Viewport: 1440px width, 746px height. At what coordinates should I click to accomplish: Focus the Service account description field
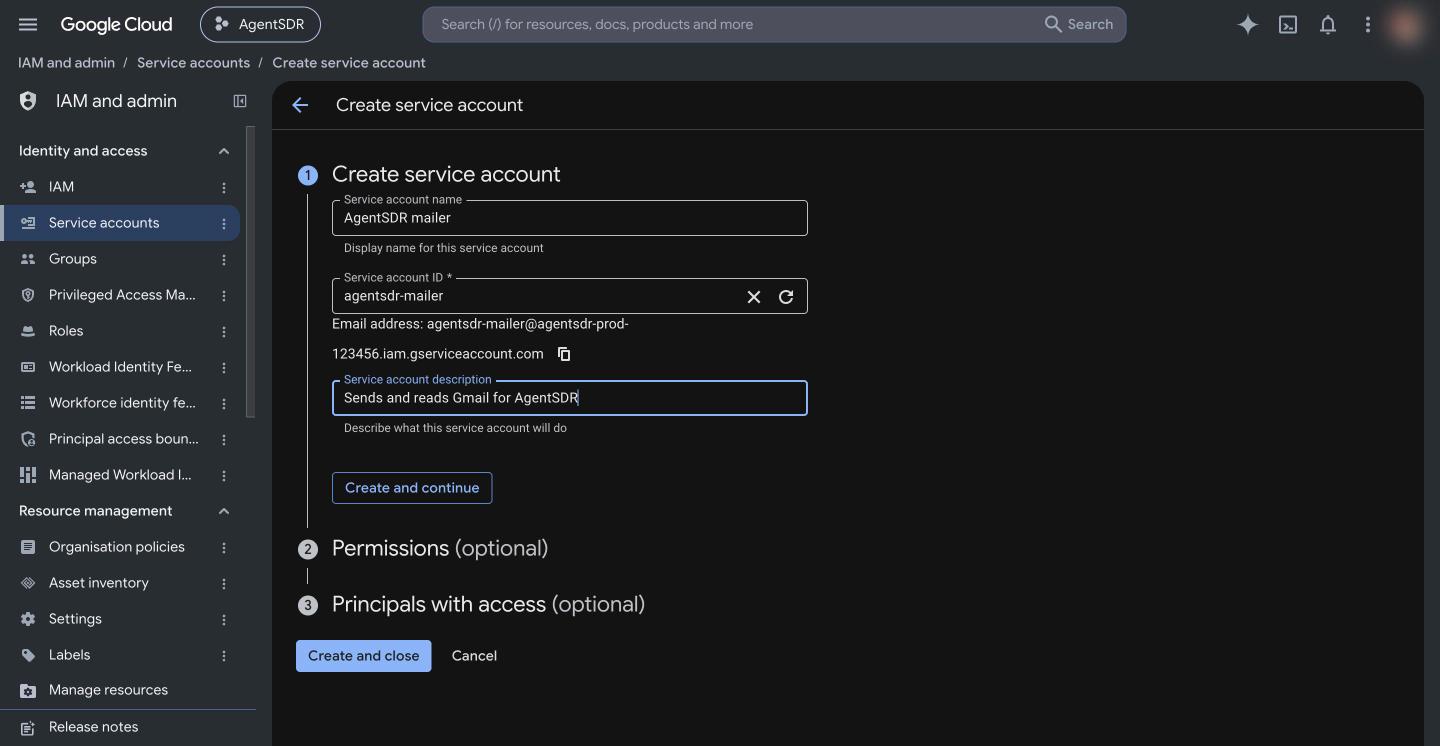(570, 398)
